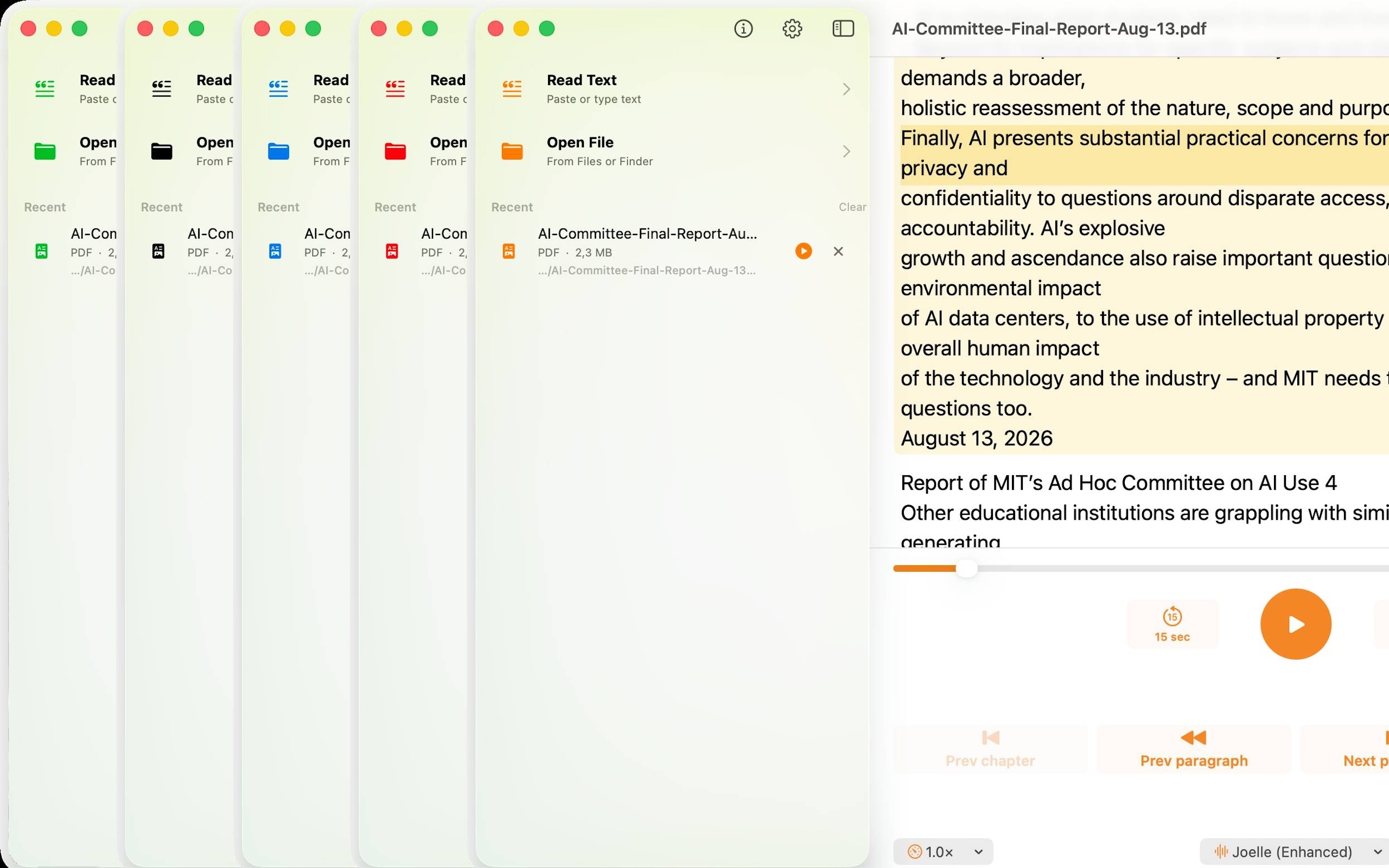This screenshot has height=868, width=1389.
Task: Select Open File From Files or Finder
Action: (x=672, y=151)
